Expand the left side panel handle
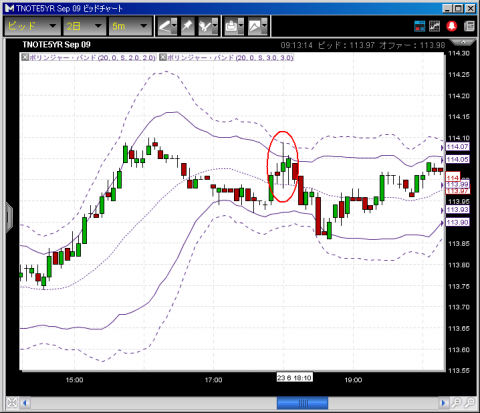480x413 pixels. 9,217
